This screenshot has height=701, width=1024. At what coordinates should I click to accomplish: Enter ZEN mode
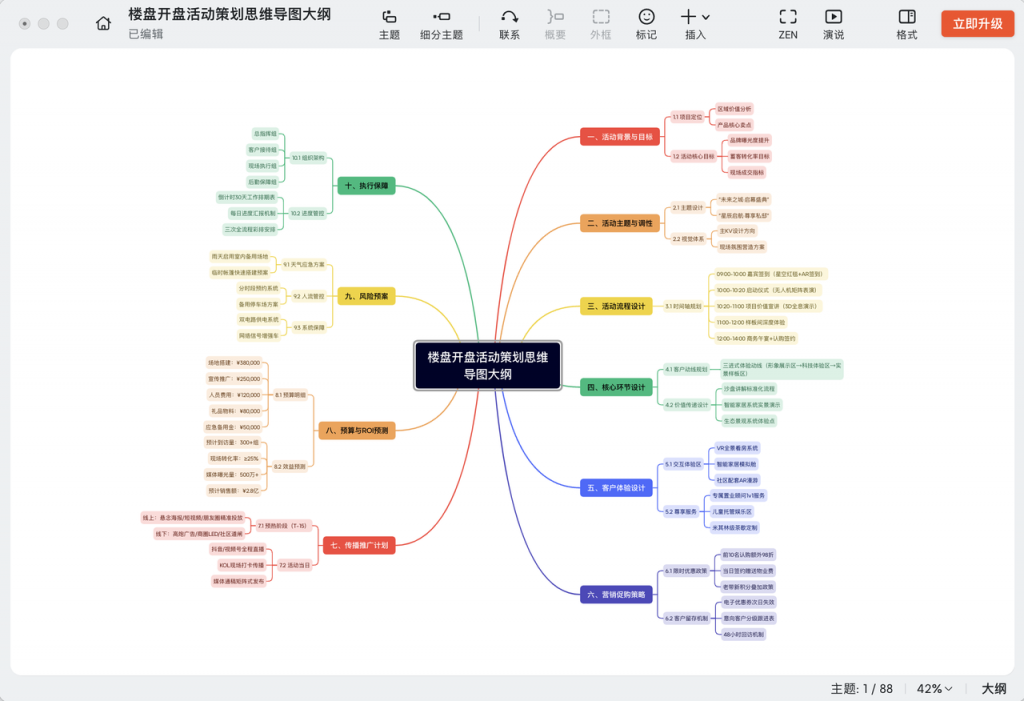pyautogui.click(x=788, y=24)
